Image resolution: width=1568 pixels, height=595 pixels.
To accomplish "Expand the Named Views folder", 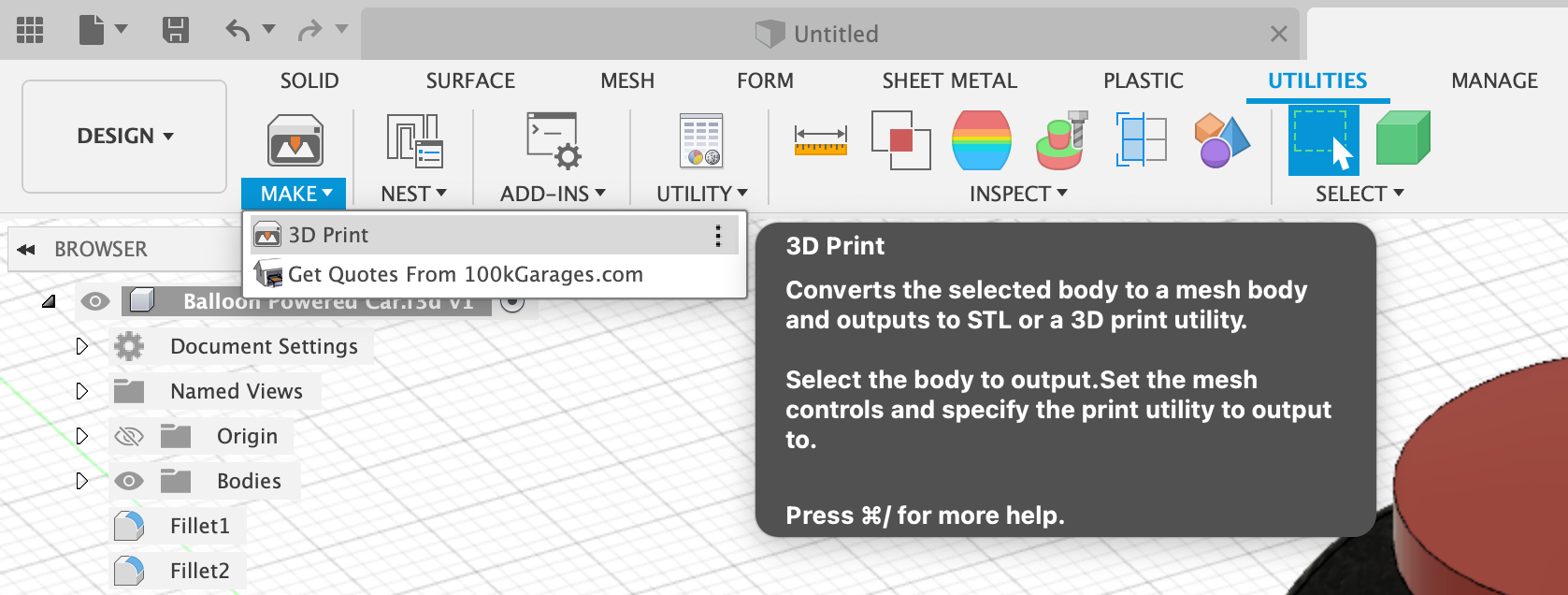I will coord(82,391).
